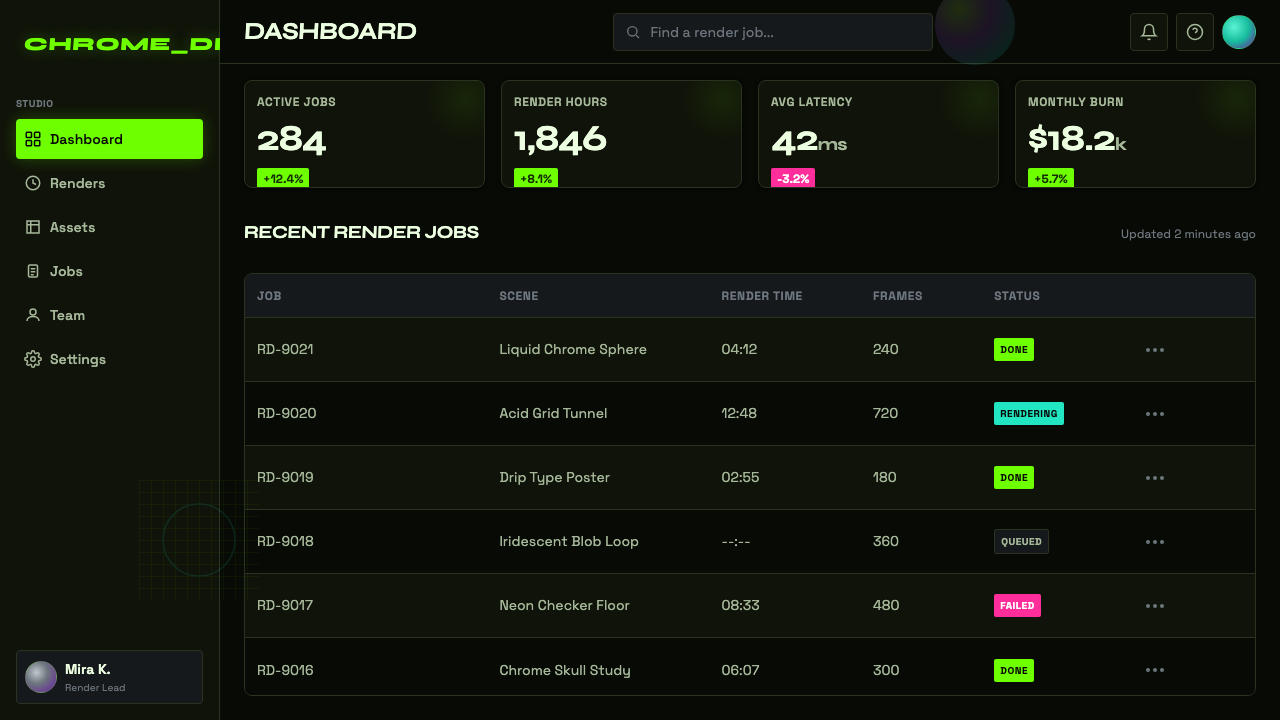Click the STATUS column header
The width and height of the screenshot is (1280, 720).
[1017, 296]
